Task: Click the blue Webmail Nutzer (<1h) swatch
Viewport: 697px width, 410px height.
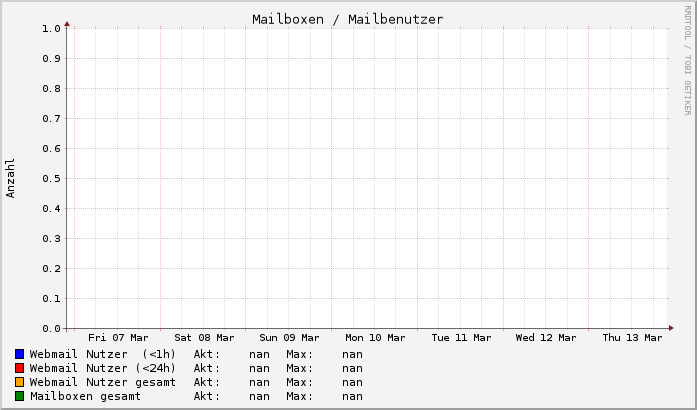Action: pyautogui.click(x=20, y=354)
